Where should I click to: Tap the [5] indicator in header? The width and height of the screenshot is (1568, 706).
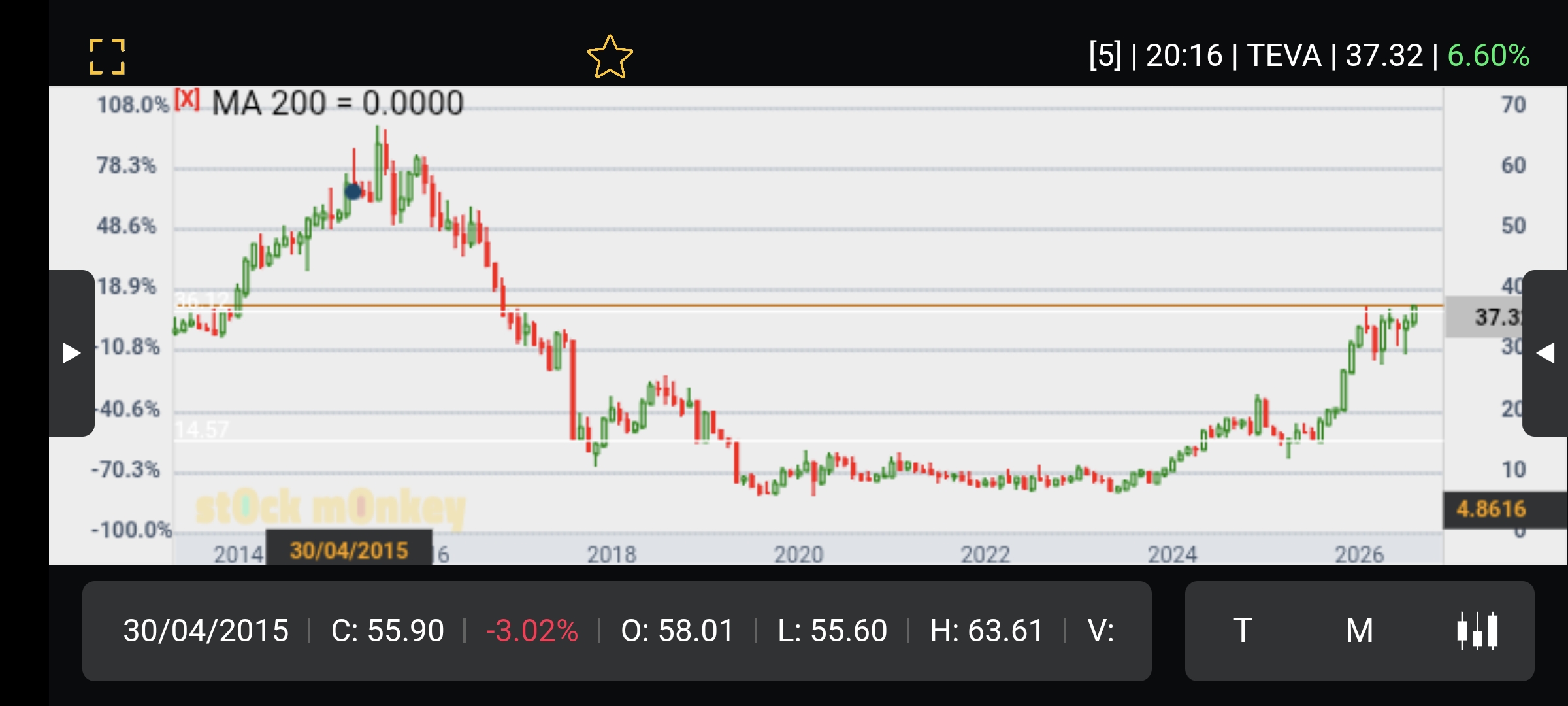[x=1105, y=56]
